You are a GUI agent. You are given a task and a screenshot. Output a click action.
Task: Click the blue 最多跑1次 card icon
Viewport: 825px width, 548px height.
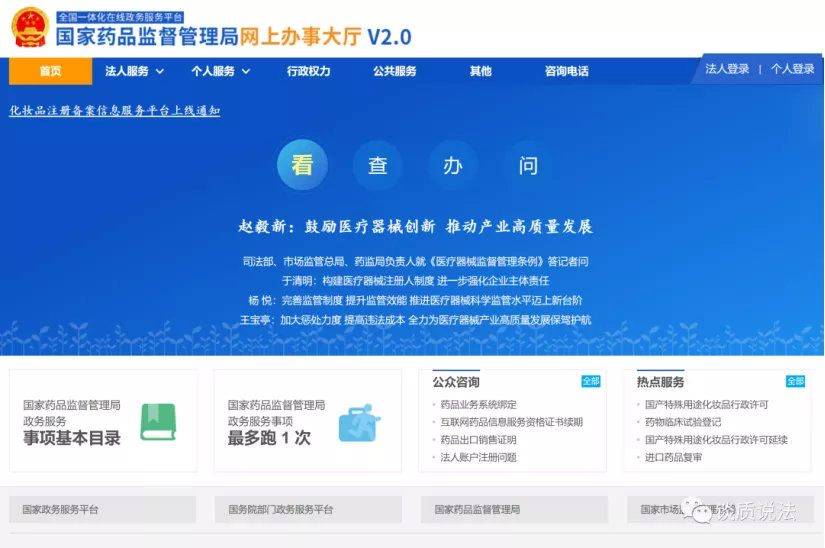click(x=357, y=422)
